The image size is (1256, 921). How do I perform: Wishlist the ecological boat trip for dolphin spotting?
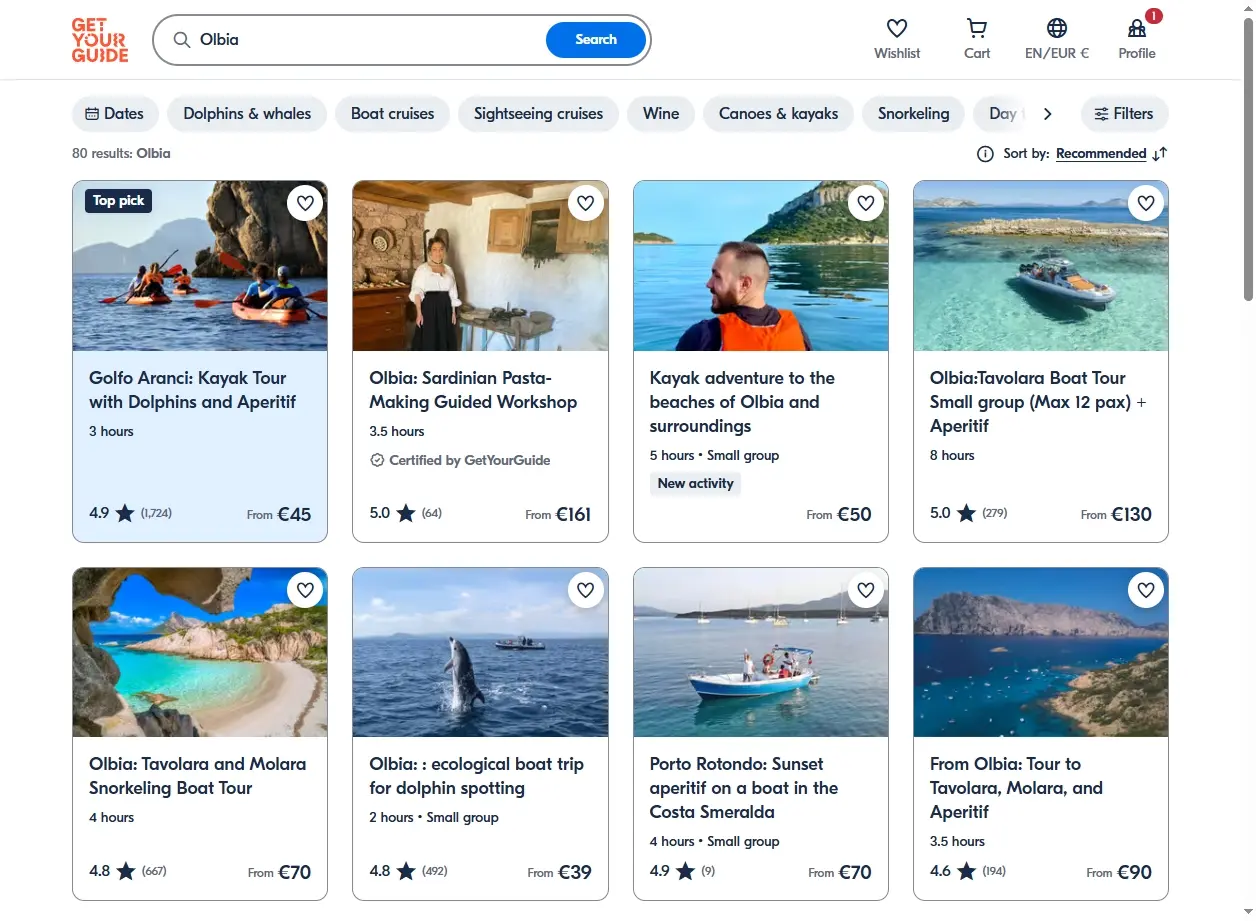586,590
